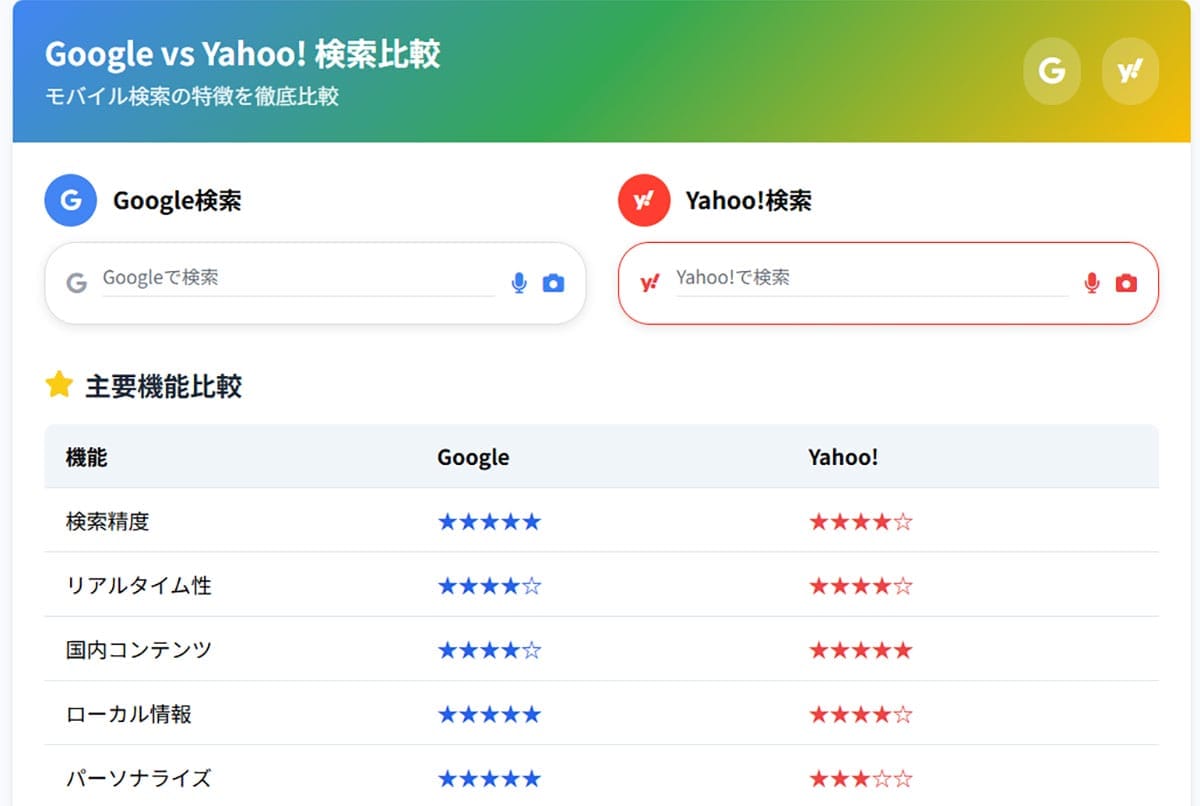Screen dimensions: 1200x806
Task: Select the パーソナライズ row label
Action: tap(139, 778)
